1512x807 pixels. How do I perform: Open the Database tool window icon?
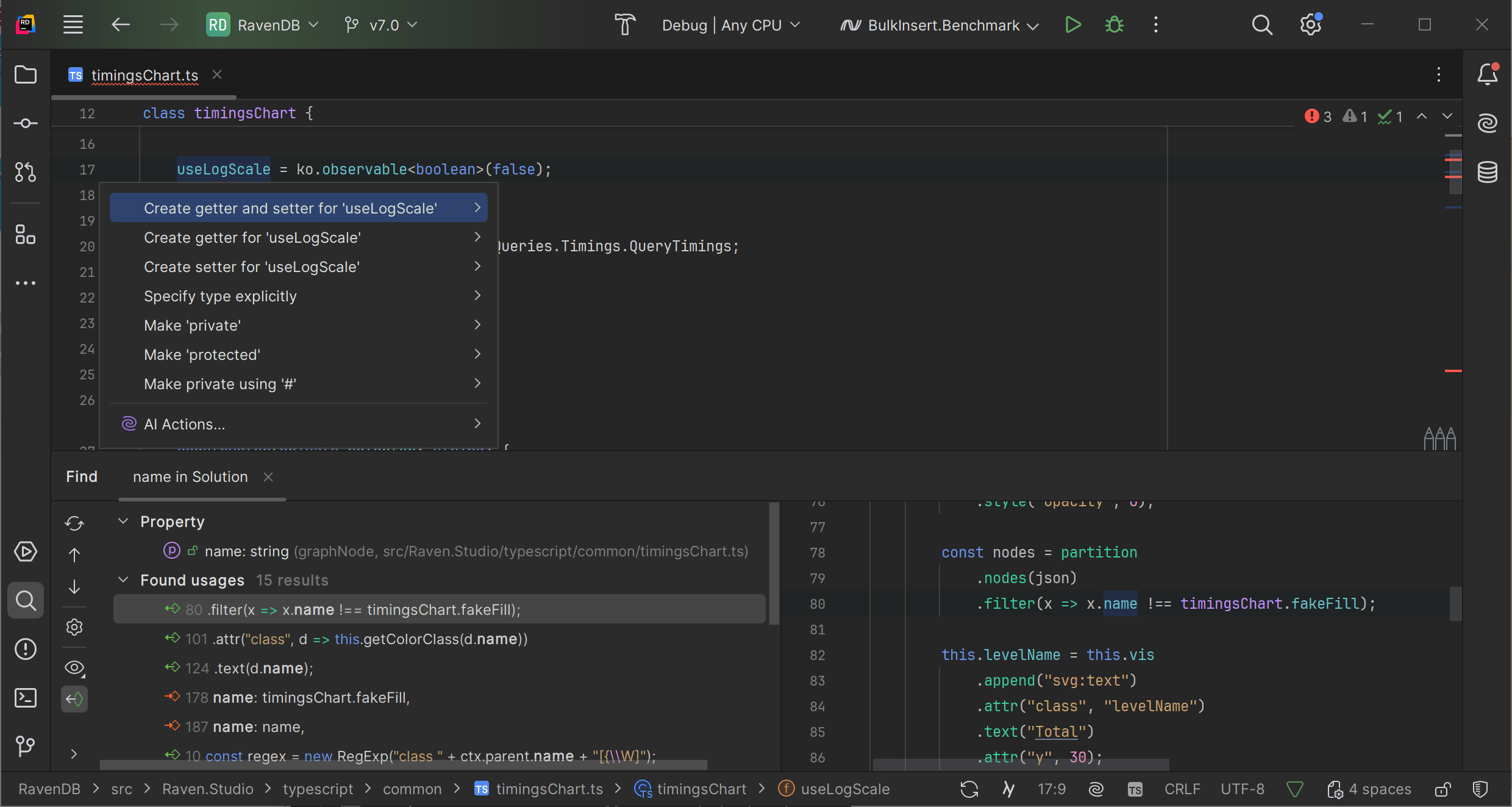pyautogui.click(x=1487, y=172)
